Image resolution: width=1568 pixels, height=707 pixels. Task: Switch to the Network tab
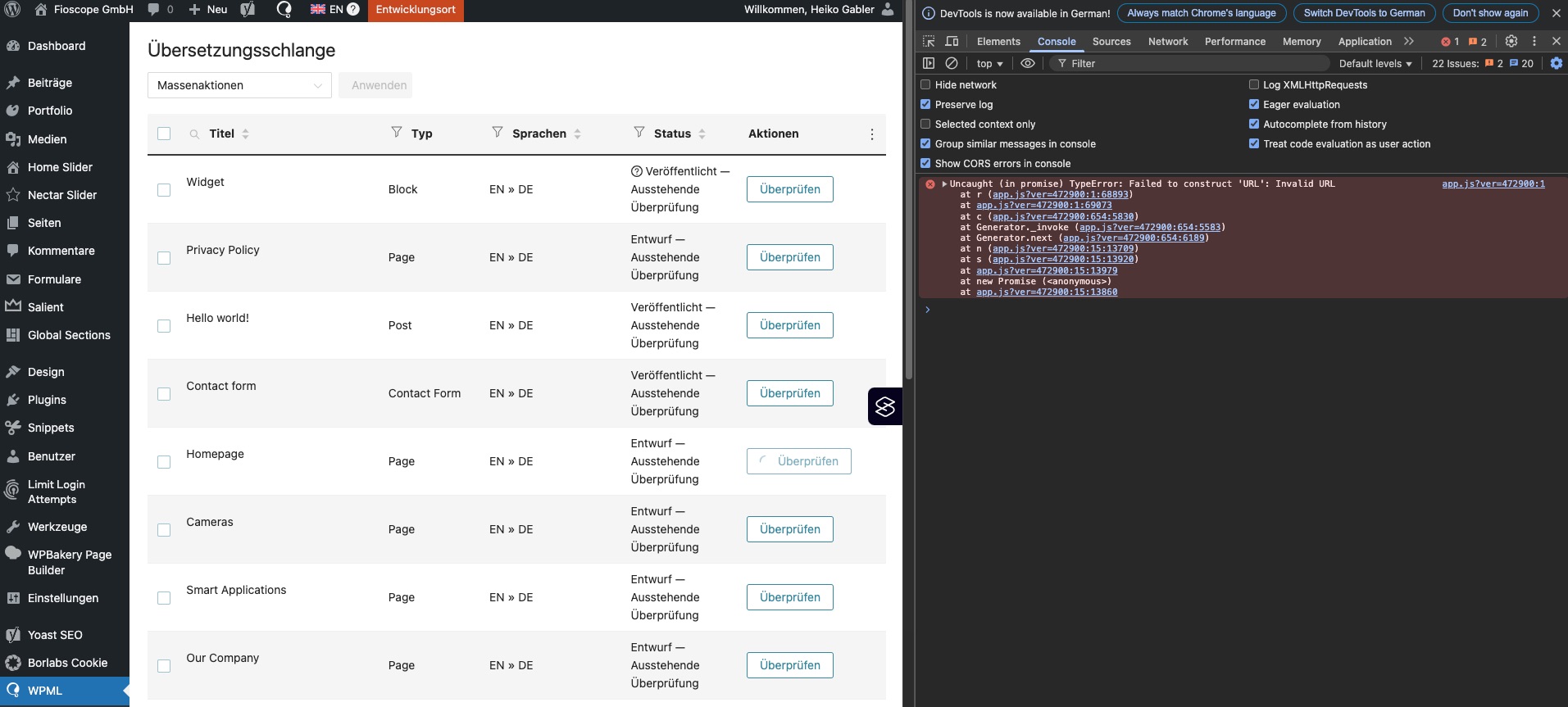pos(1167,42)
